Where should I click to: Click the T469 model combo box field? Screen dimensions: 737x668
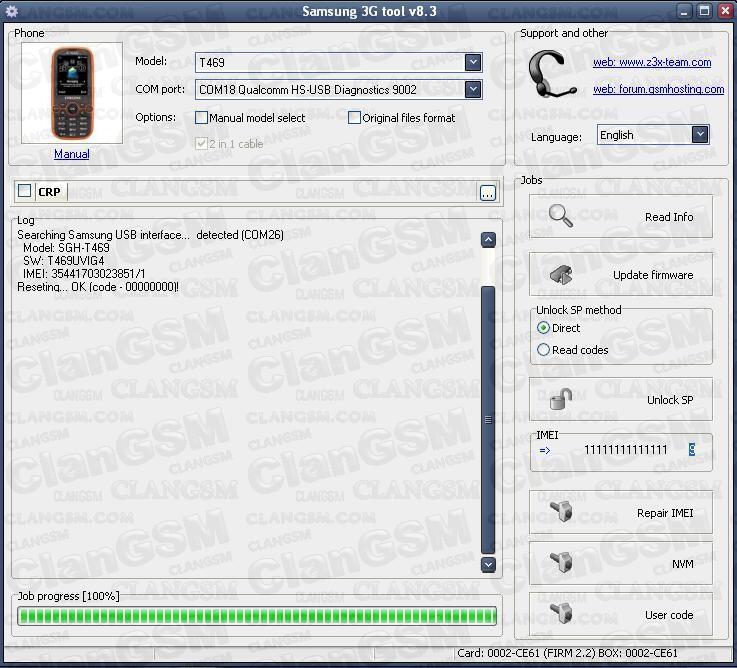coord(338,62)
